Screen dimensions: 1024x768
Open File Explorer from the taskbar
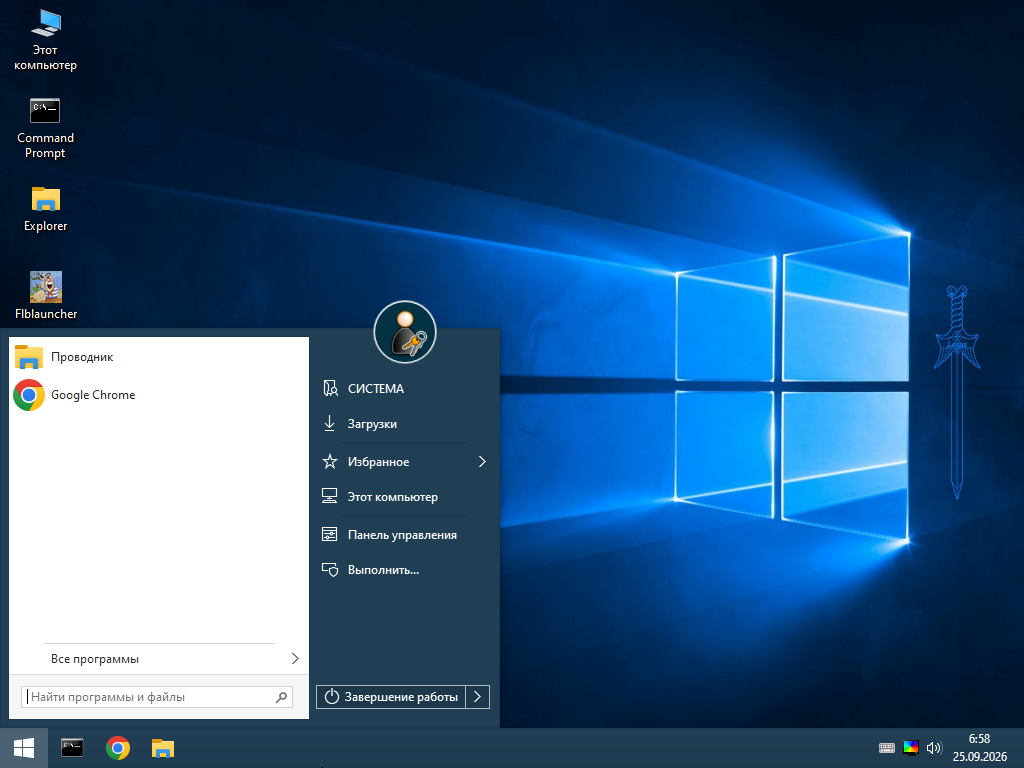pyautogui.click(x=163, y=748)
